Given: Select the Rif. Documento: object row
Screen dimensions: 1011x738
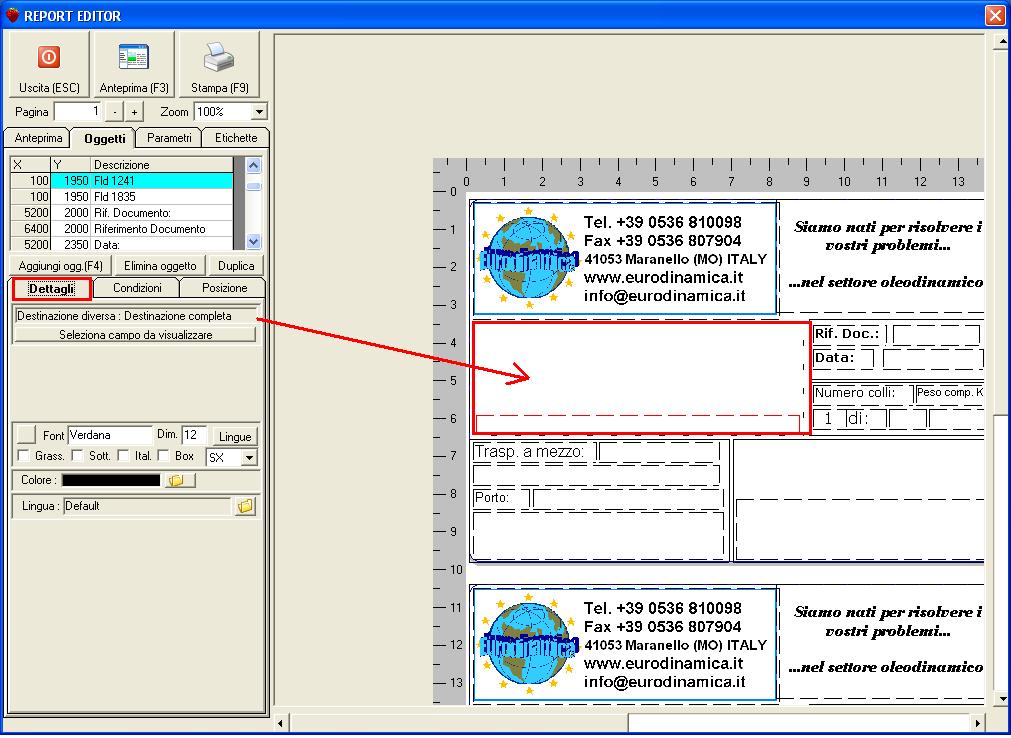Looking at the screenshot, I should point(122,213).
